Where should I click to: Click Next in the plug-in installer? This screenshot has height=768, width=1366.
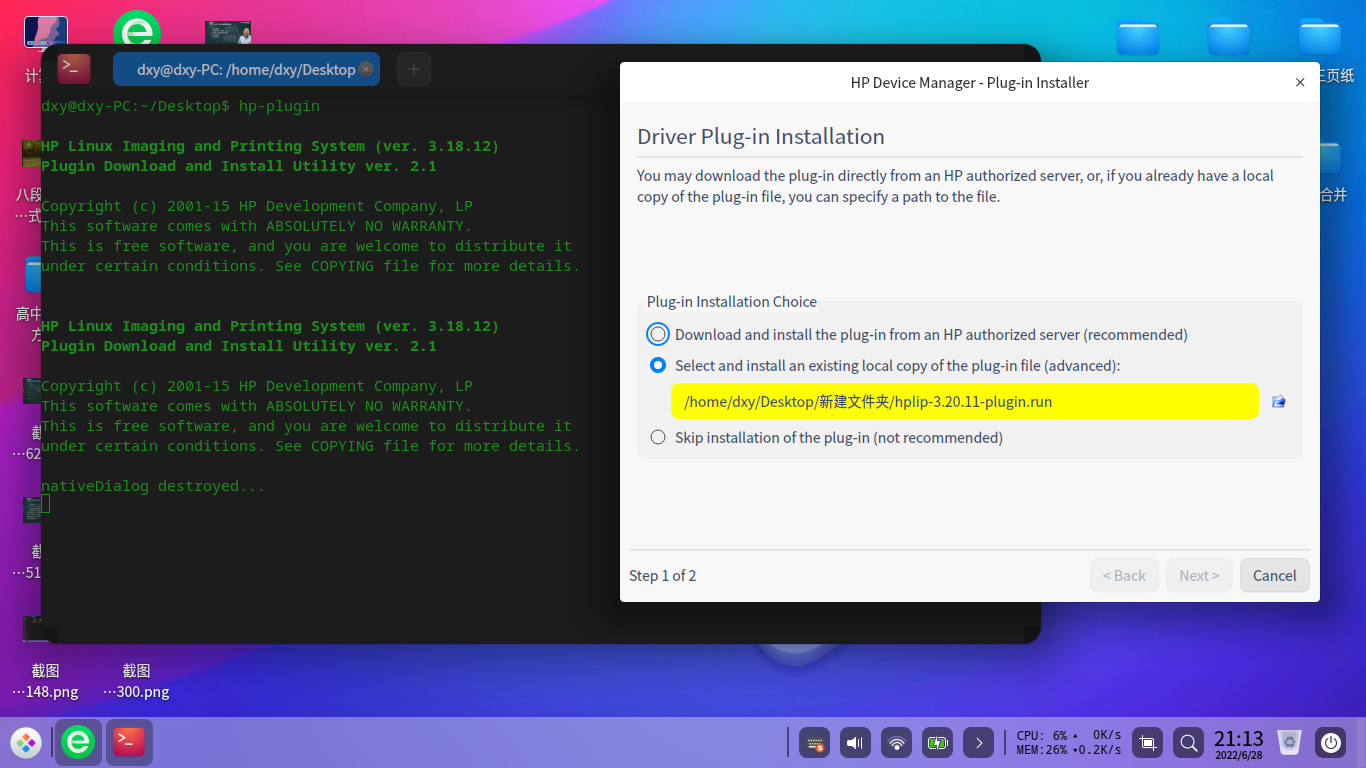coord(1198,576)
